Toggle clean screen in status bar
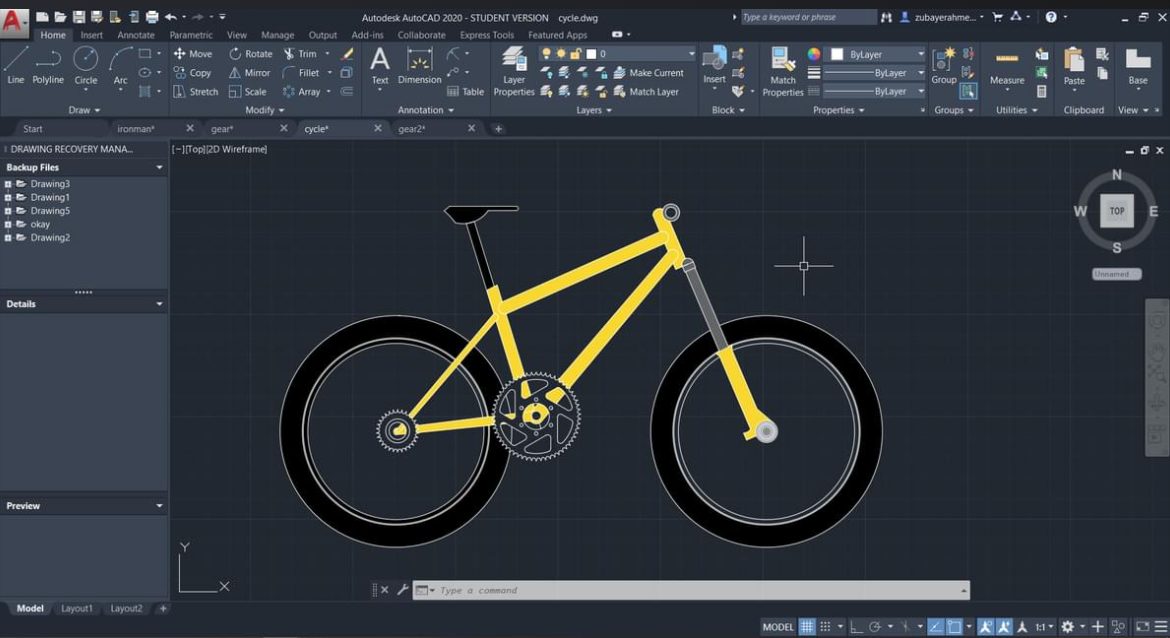 click(x=1142, y=627)
